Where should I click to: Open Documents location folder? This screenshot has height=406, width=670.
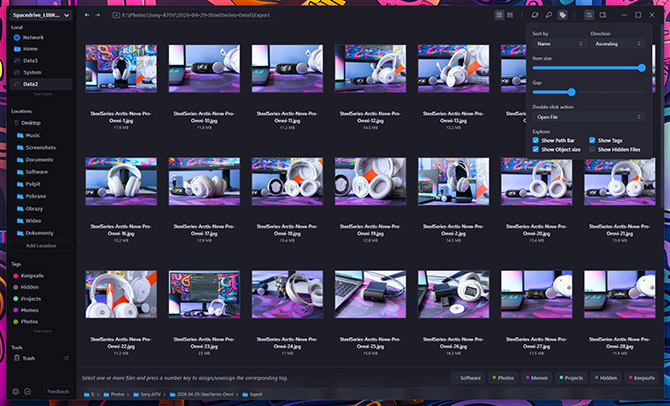pyautogui.click(x=41, y=159)
